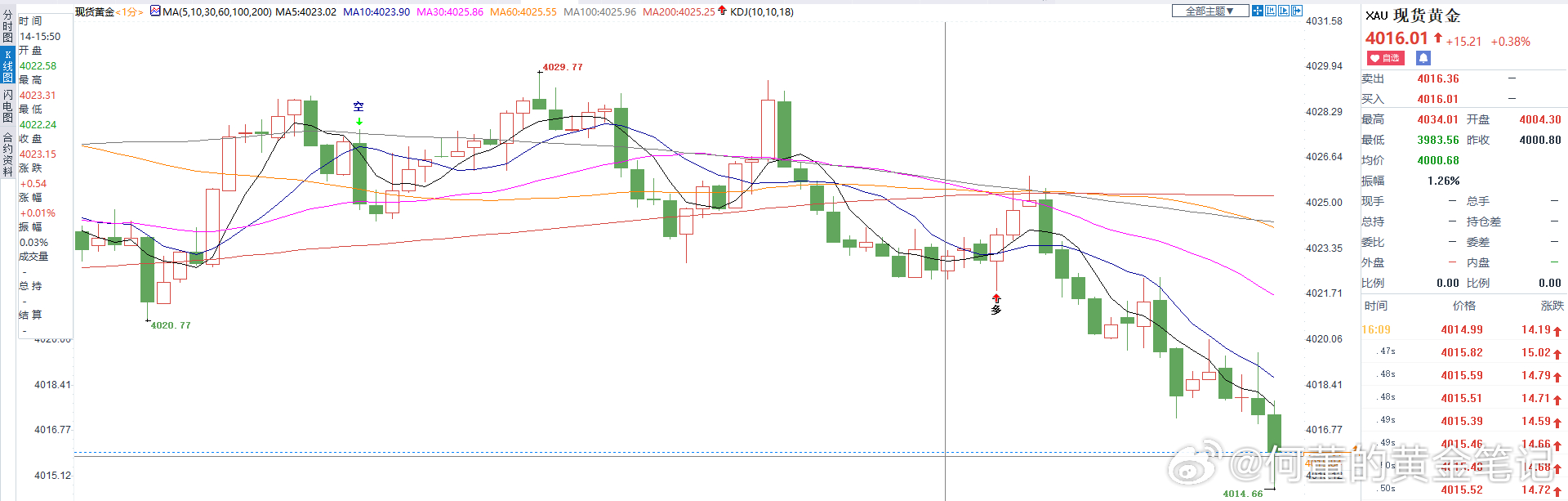
Task: Click the 现货黄金 chart title
Action: tap(95, 11)
